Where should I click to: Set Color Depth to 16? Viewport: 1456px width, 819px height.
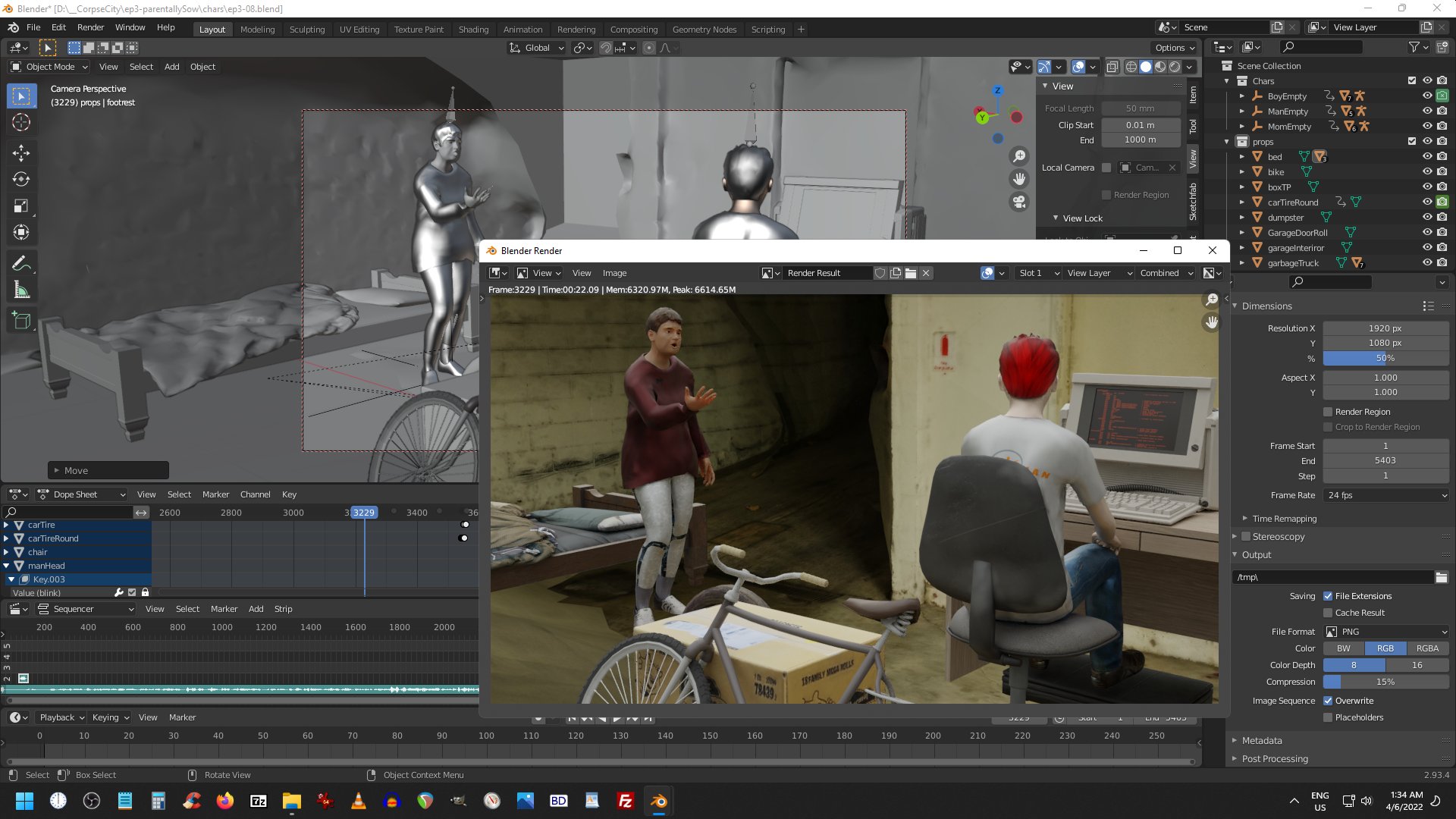point(1417,665)
